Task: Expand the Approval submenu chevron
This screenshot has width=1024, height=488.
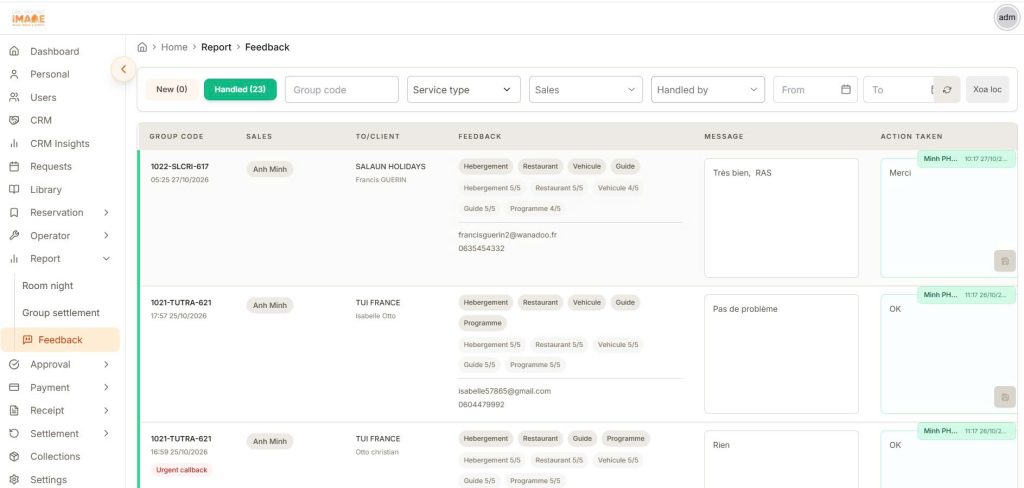Action: (106, 365)
